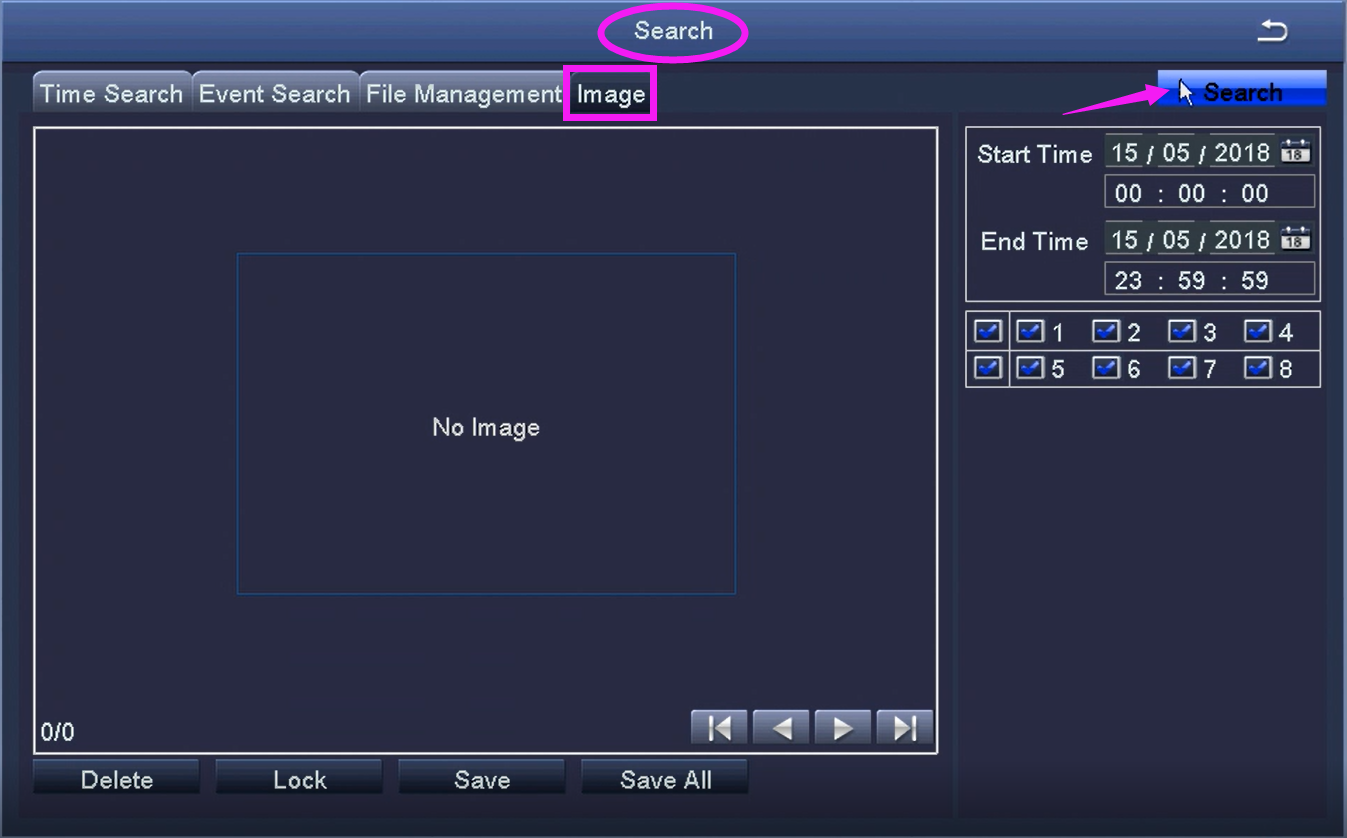This screenshot has width=1347, height=838.
Task: Select the End Time month field
Action: tap(1176, 239)
